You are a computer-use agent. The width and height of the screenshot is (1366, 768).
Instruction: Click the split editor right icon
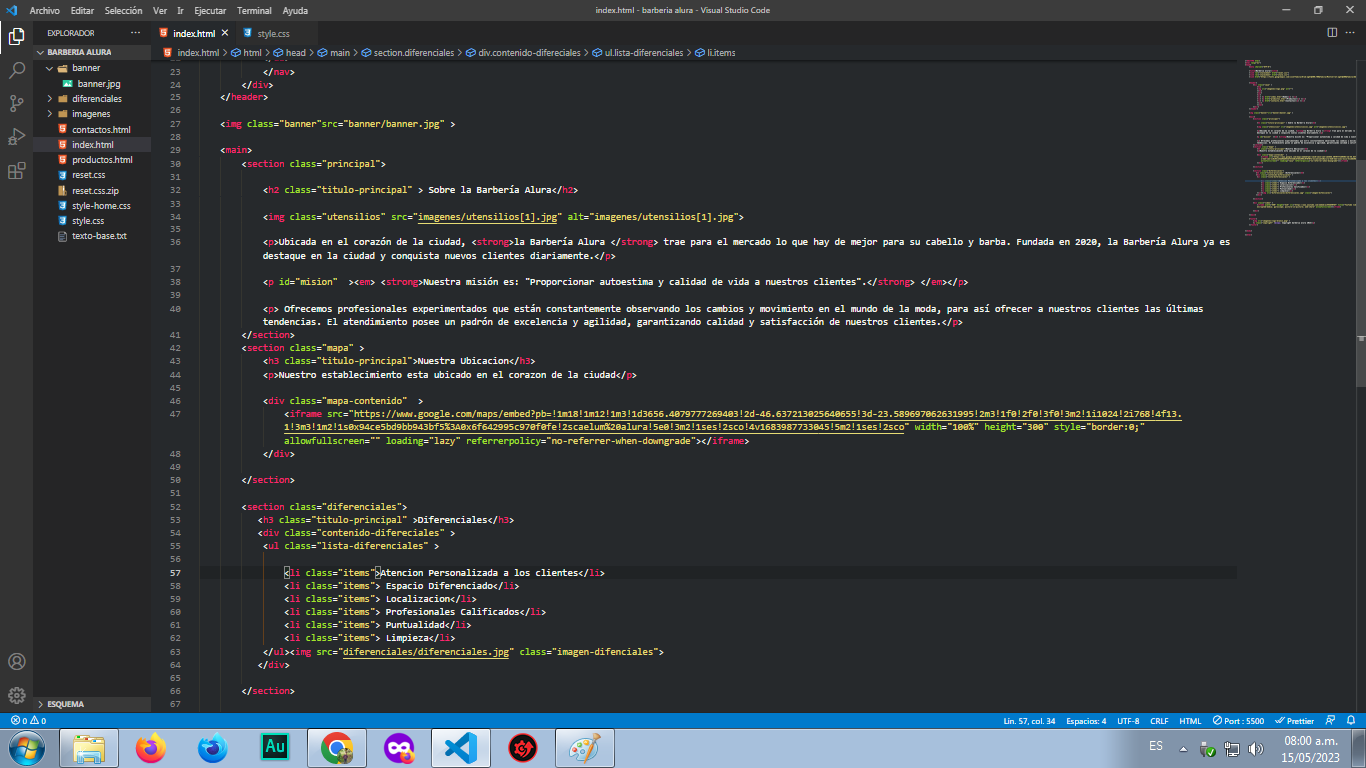[1331, 33]
